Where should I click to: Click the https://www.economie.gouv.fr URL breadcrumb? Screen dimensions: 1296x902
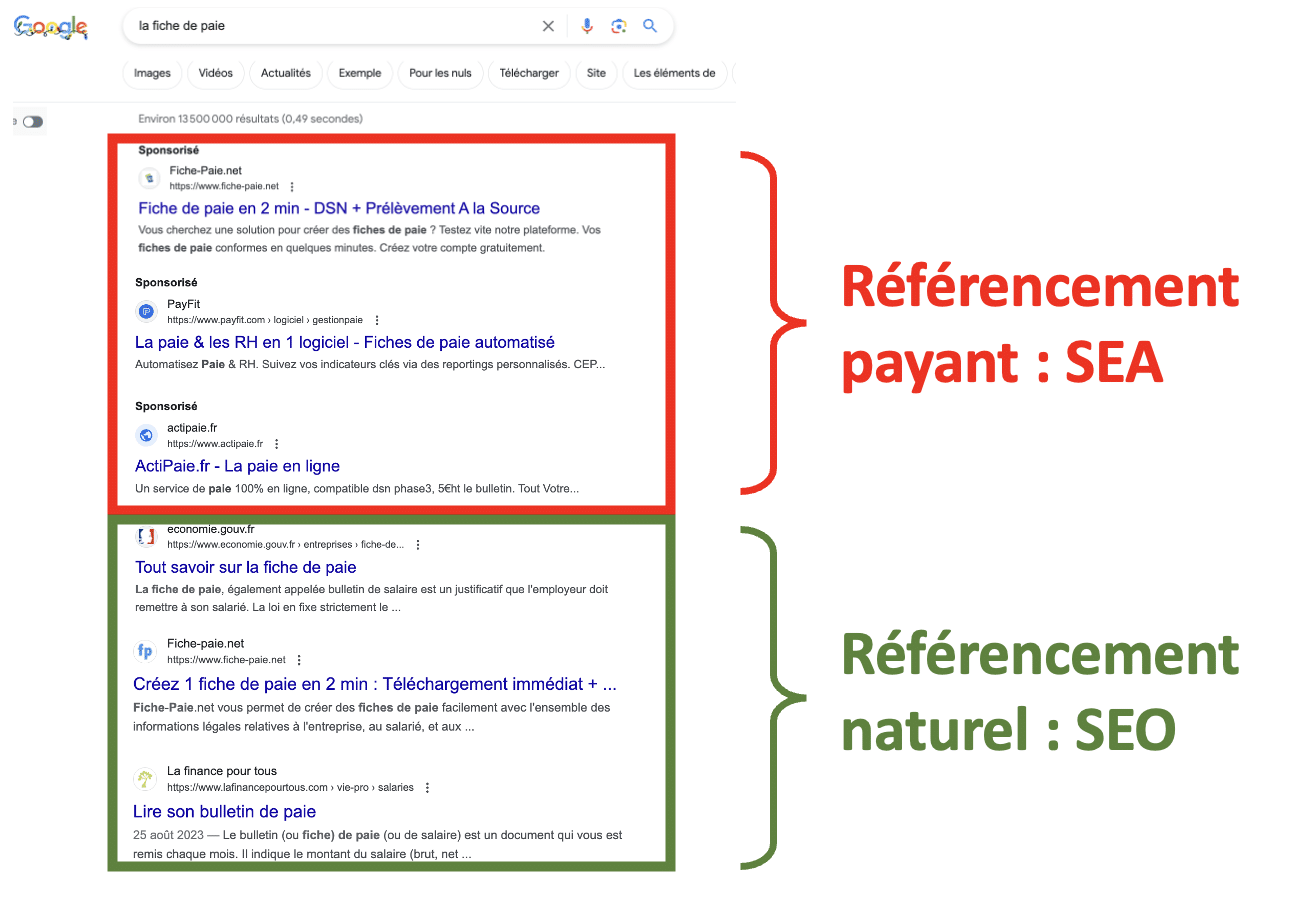pyautogui.click(x=286, y=545)
